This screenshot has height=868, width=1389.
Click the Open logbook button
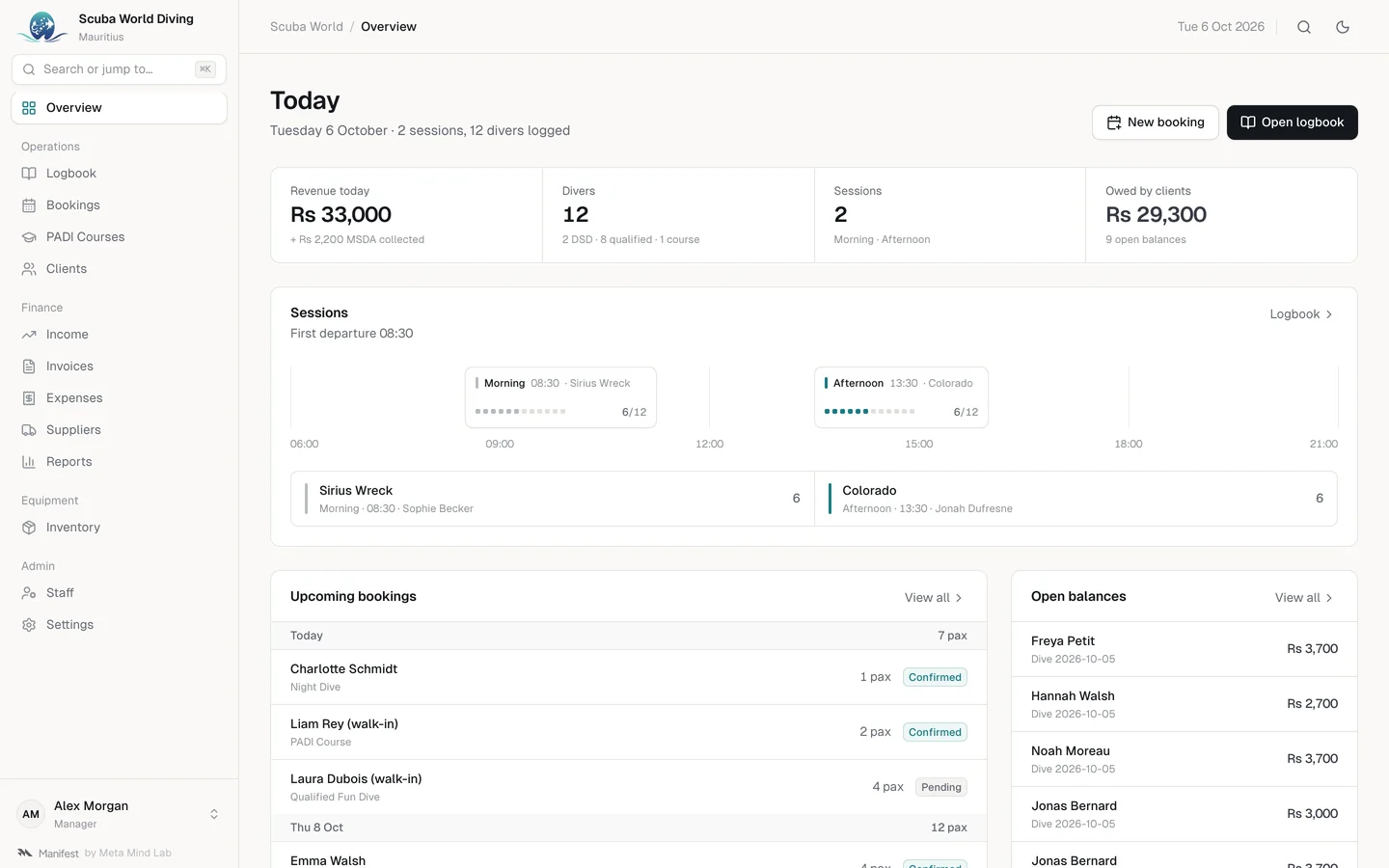pos(1293,122)
